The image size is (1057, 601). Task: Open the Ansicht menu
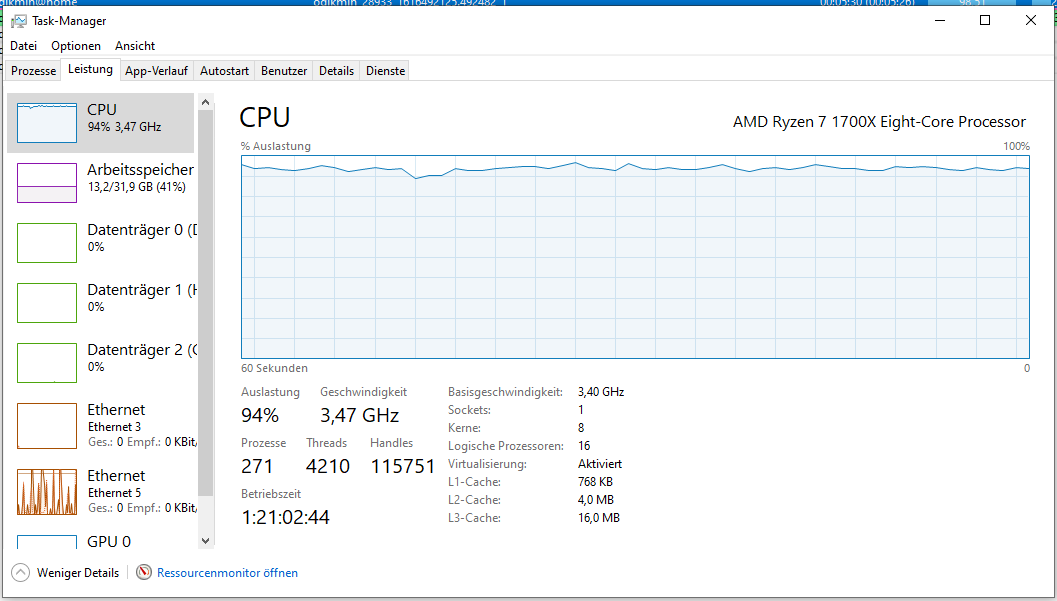coord(135,46)
